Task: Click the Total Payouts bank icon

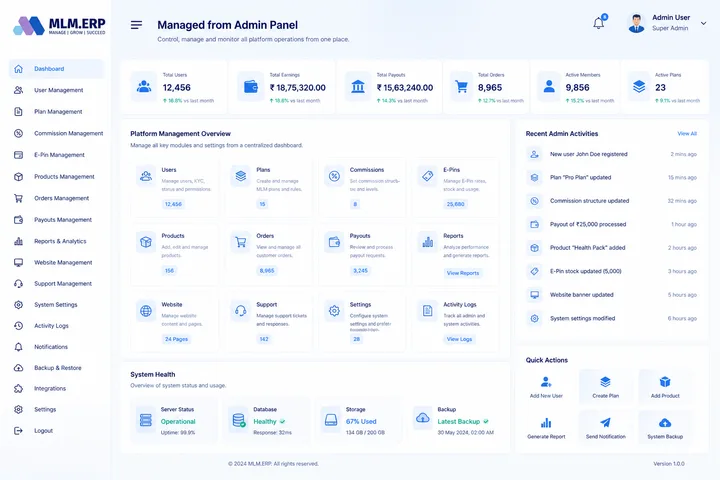Action: (358, 86)
